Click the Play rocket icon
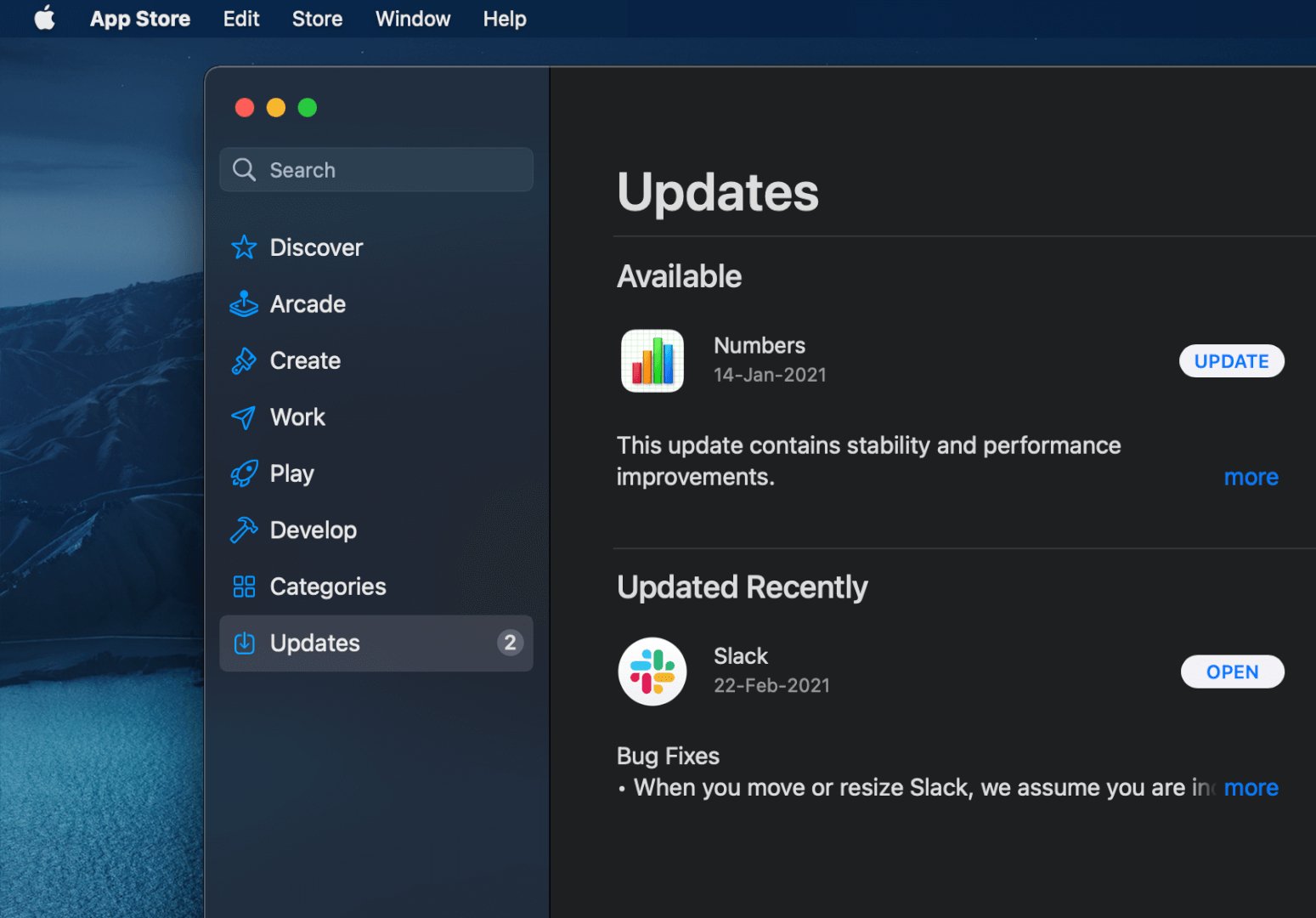1316x918 pixels. pyautogui.click(x=244, y=473)
